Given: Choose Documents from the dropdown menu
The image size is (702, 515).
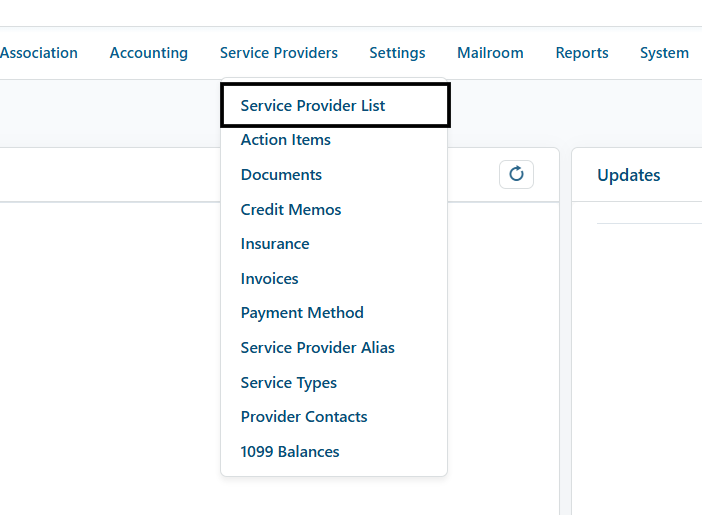Looking at the screenshot, I should click(x=281, y=175).
